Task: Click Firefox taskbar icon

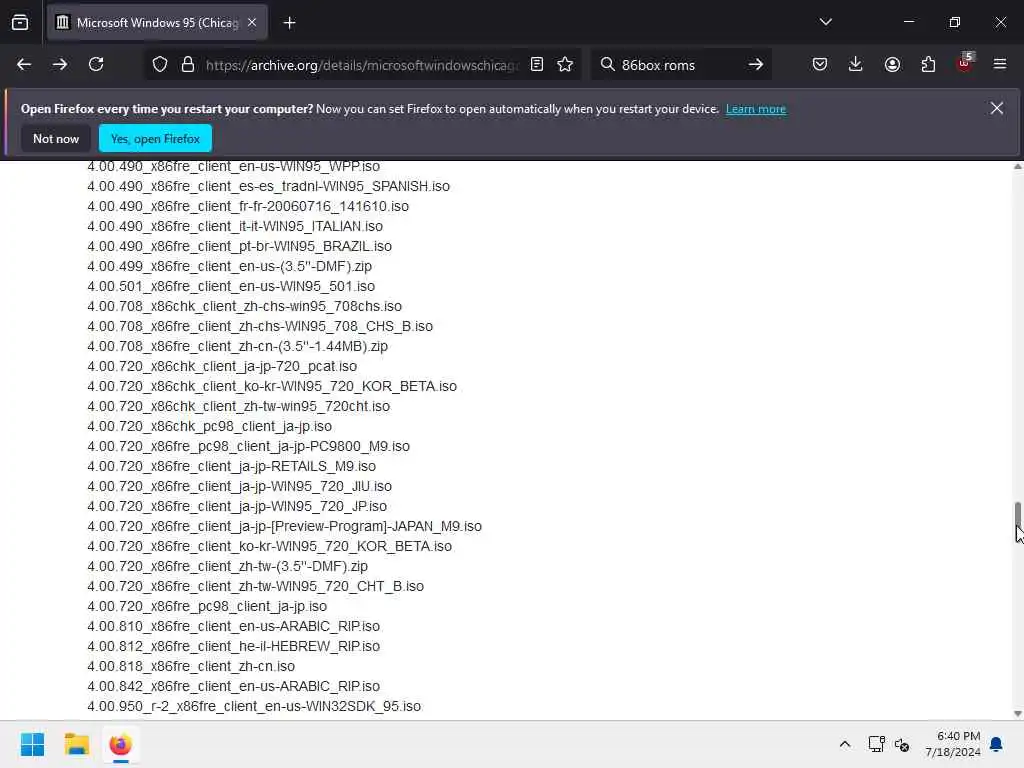Action: [120, 744]
